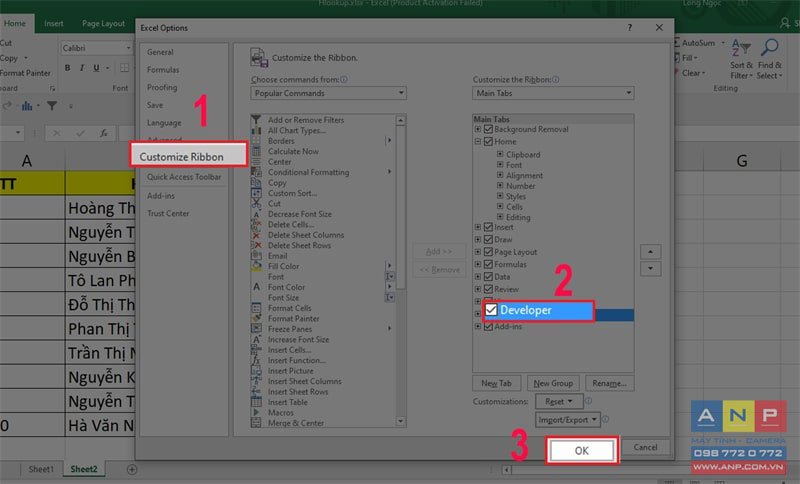Image resolution: width=800 pixels, height=484 pixels.
Task: Toggle the Developer tab checkbox
Action: pyautogui.click(x=491, y=310)
